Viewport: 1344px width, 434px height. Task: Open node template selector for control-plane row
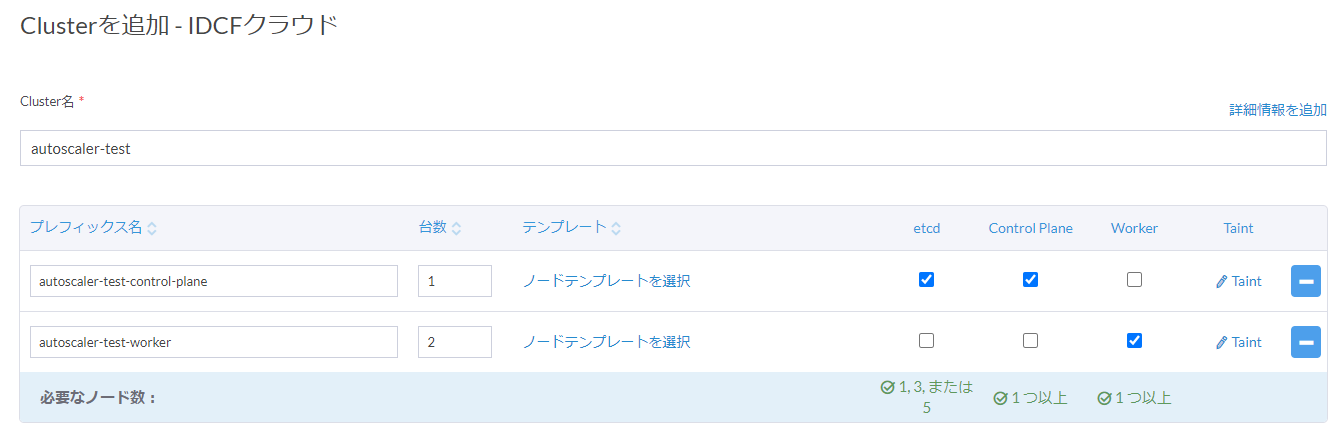click(606, 281)
